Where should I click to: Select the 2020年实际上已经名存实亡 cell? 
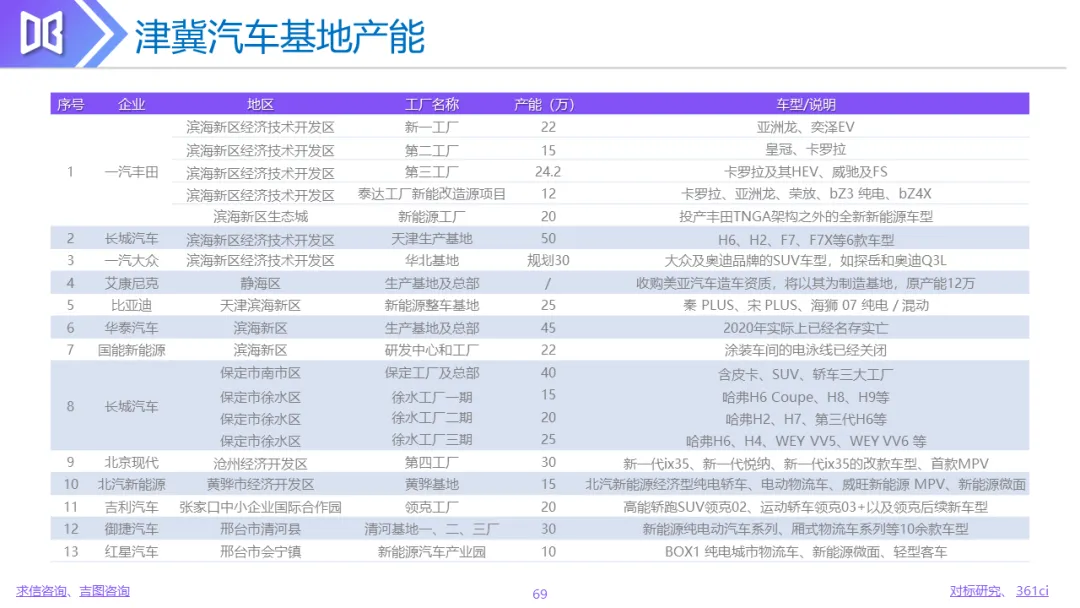(805, 328)
